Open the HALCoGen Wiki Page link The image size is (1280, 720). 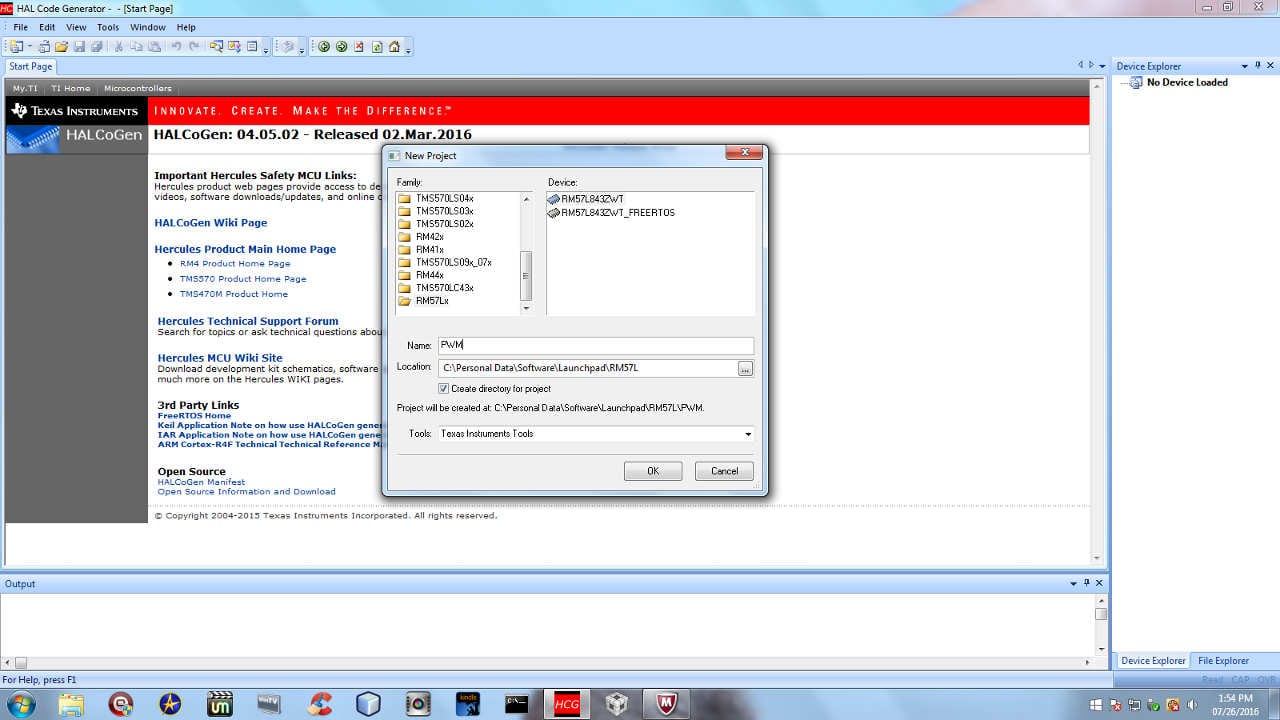tap(210, 223)
